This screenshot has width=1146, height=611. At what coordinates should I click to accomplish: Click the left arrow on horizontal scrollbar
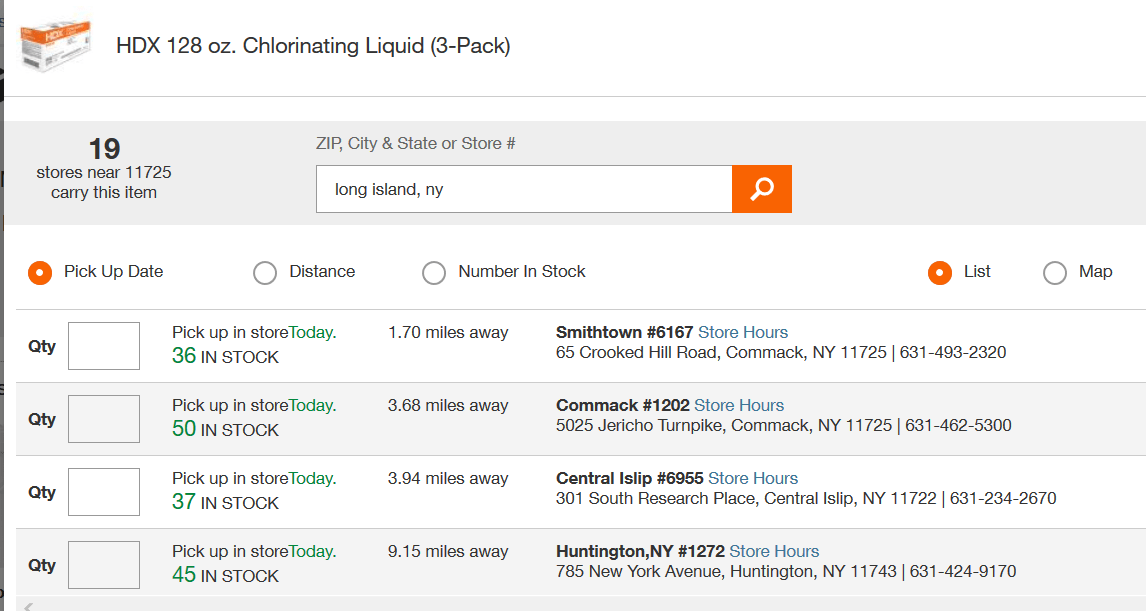click(28, 606)
